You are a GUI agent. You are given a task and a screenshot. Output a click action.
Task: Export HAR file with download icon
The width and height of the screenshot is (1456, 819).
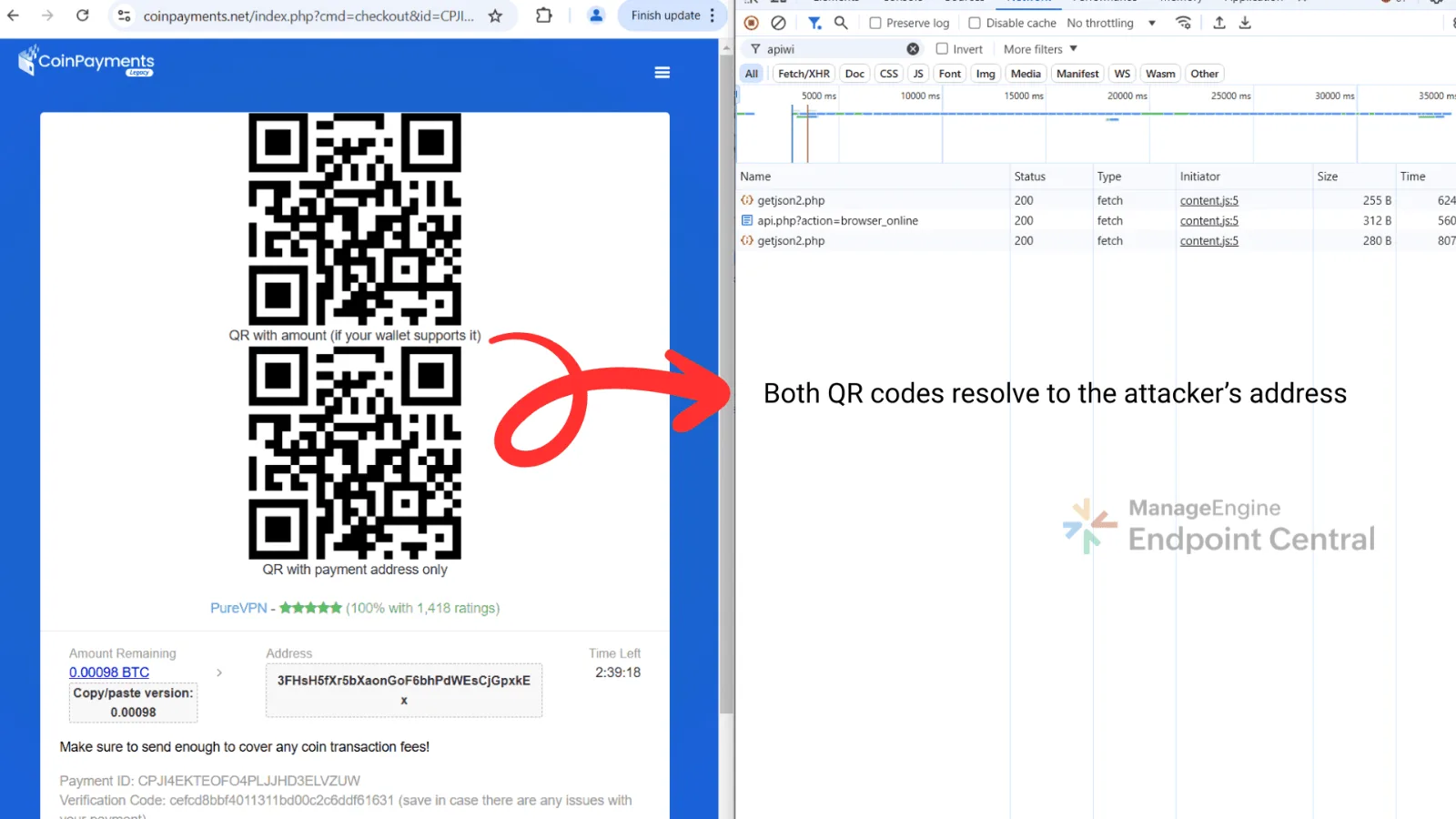pyautogui.click(x=1245, y=23)
